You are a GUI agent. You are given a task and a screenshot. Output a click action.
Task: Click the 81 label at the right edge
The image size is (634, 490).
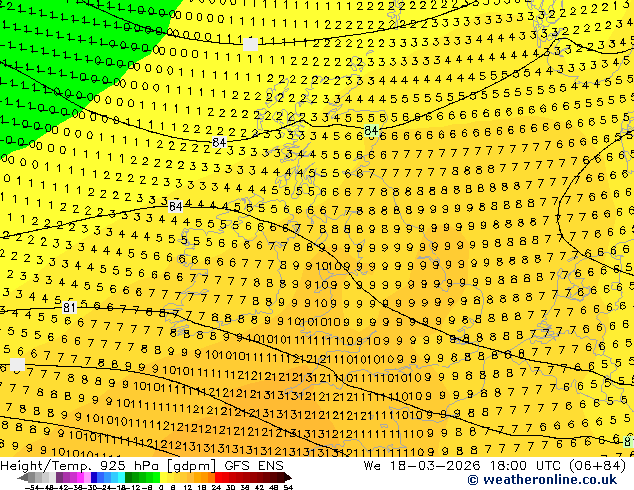(629, 441)
